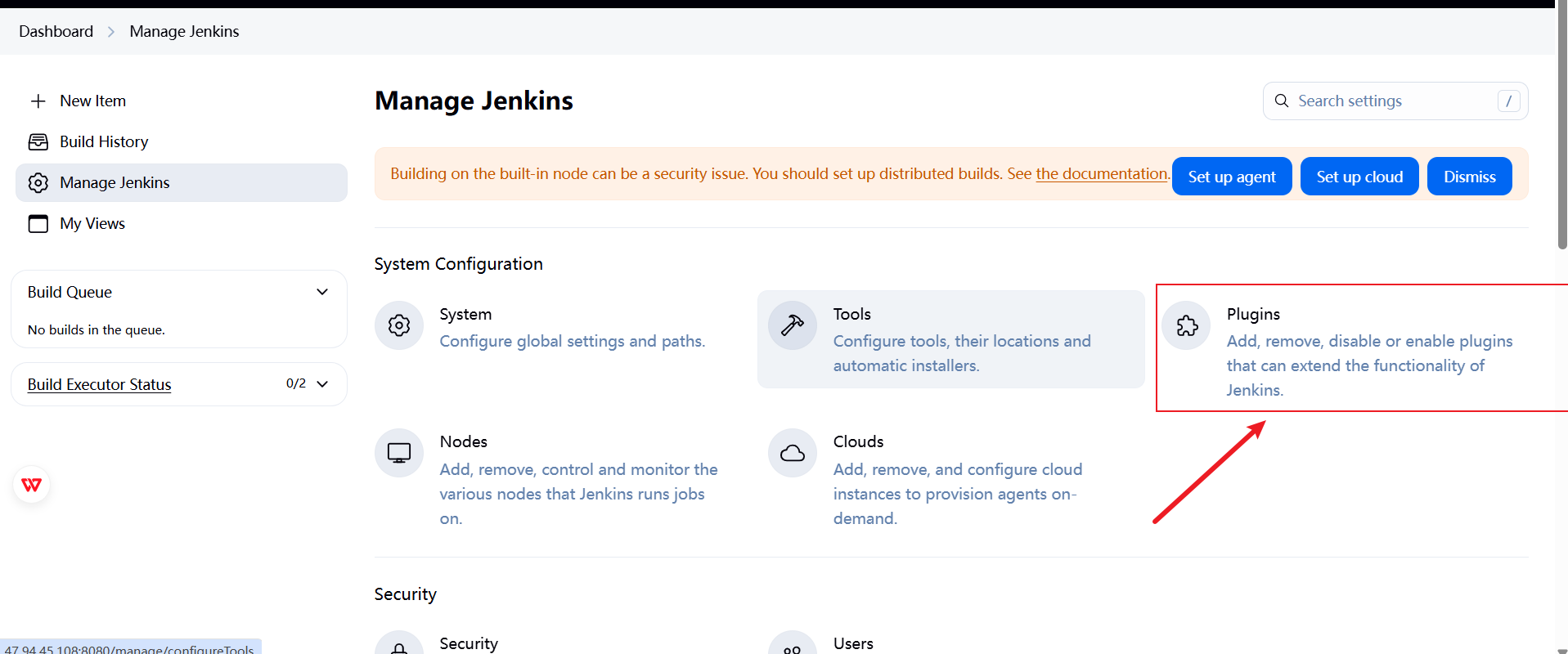The image size is (1568, 654).
Task: Click the System gear icon
Action: pyautogui.click(x=399, y=325)
